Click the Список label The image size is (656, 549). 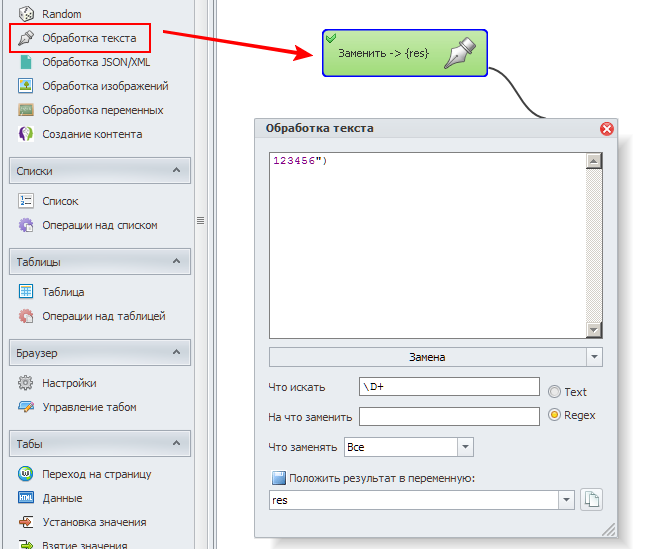tap(60, 201)
